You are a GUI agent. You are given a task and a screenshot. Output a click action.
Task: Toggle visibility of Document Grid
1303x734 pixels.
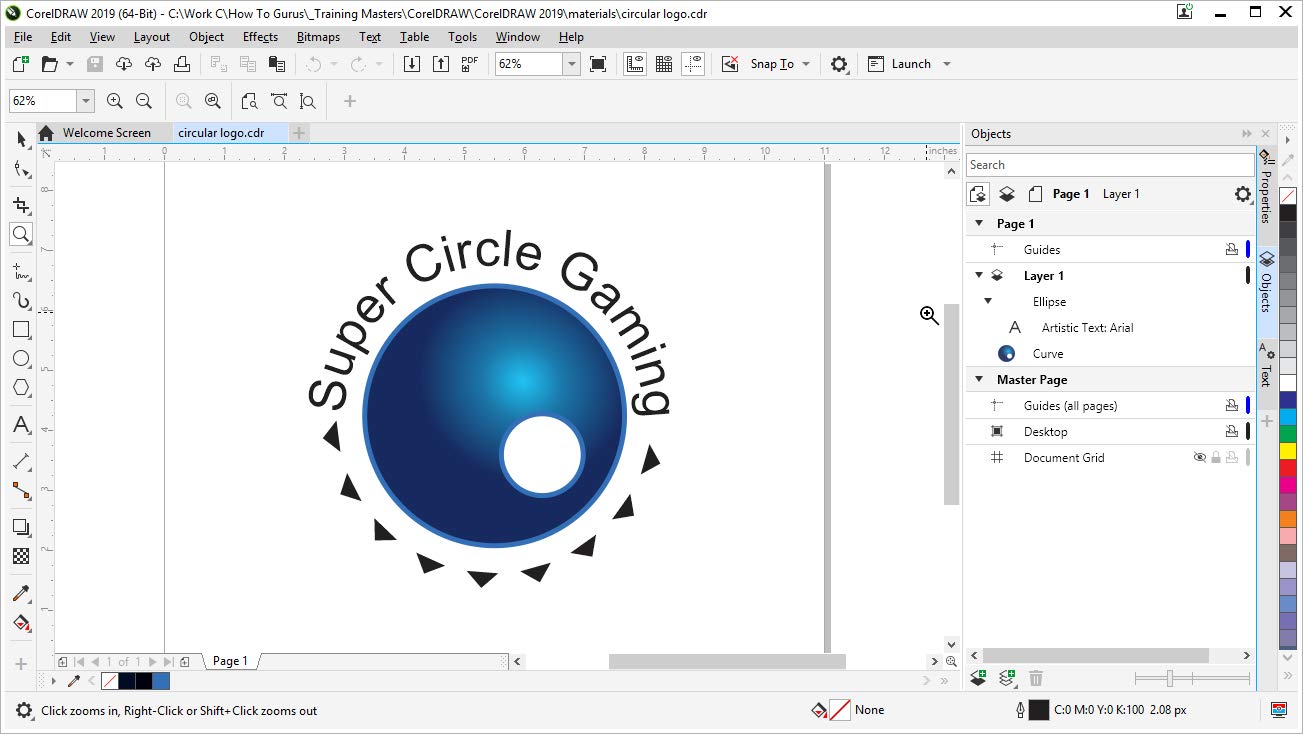[1199, 458]
